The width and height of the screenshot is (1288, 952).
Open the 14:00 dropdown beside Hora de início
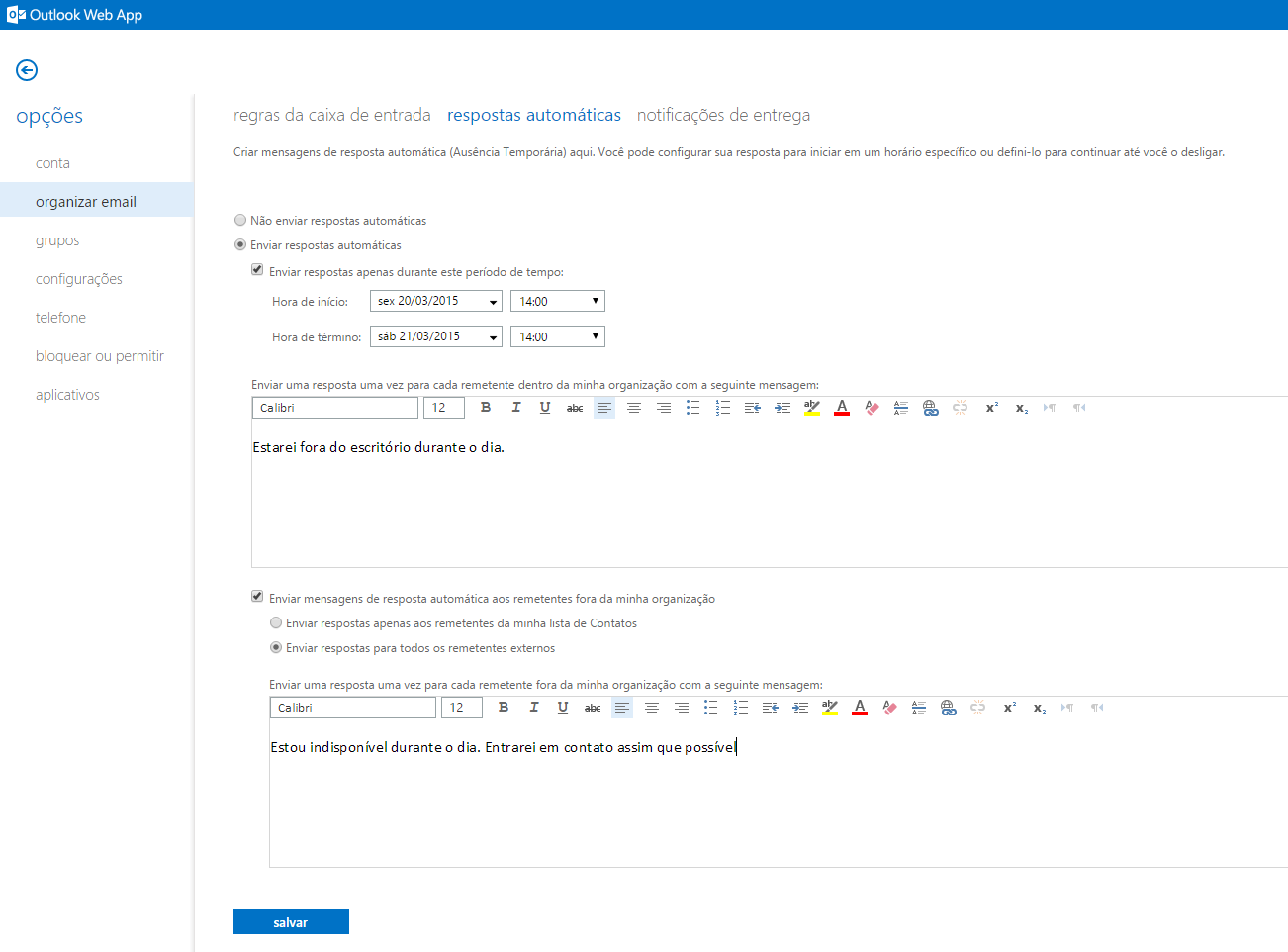558,301
